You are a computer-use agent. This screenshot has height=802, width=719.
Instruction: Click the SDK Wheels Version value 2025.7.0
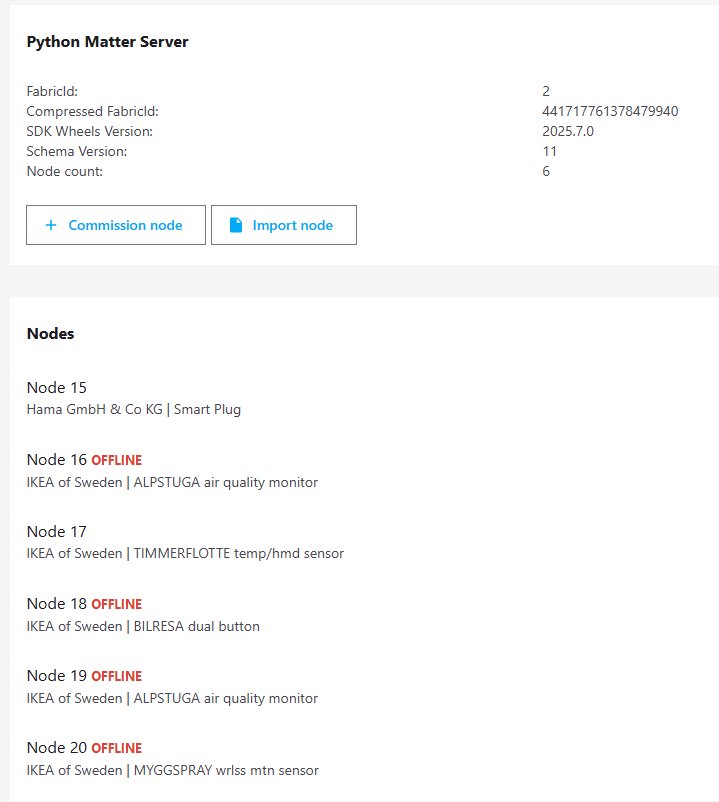click(568, 131)
